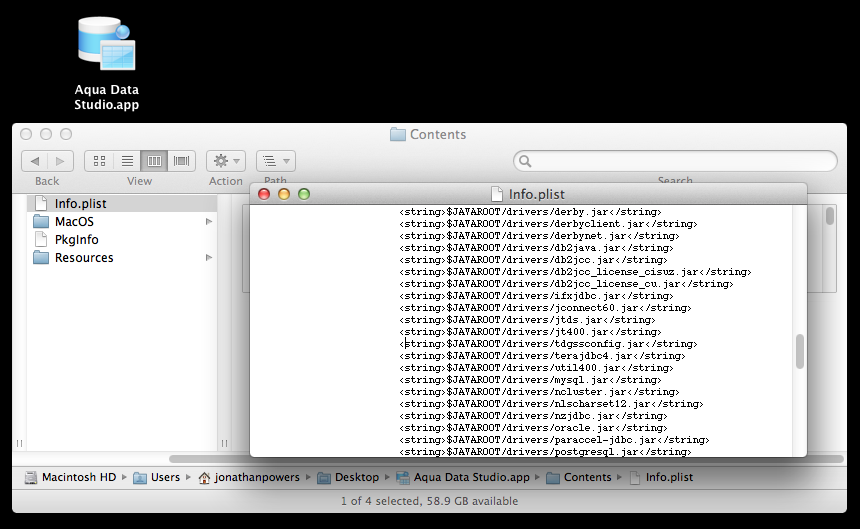Click the Contents title bar folder icon
The height and width of the screenshot is (529, 860).
398,134
